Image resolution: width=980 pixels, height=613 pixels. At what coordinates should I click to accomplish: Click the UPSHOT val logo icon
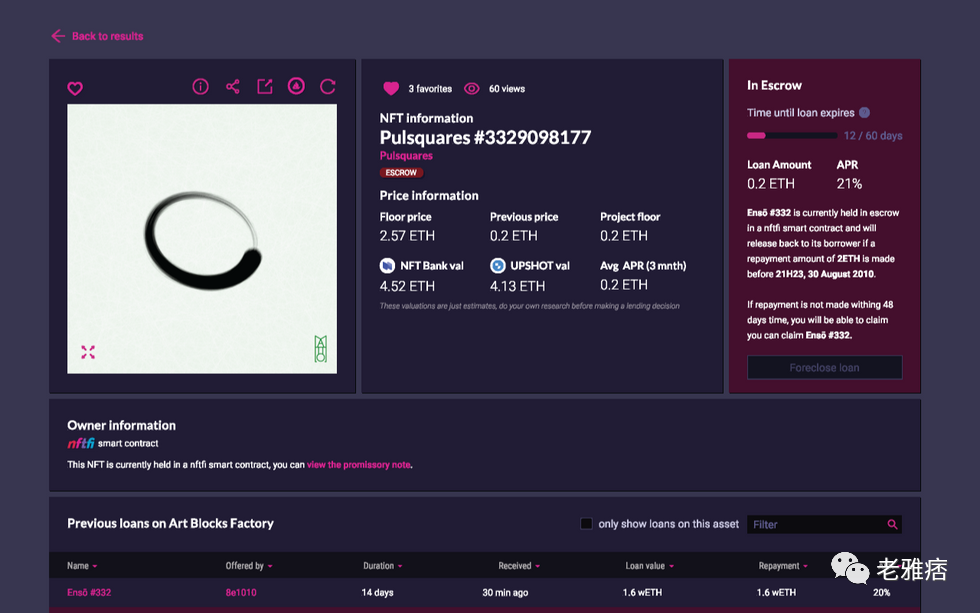tap(498, 266)
